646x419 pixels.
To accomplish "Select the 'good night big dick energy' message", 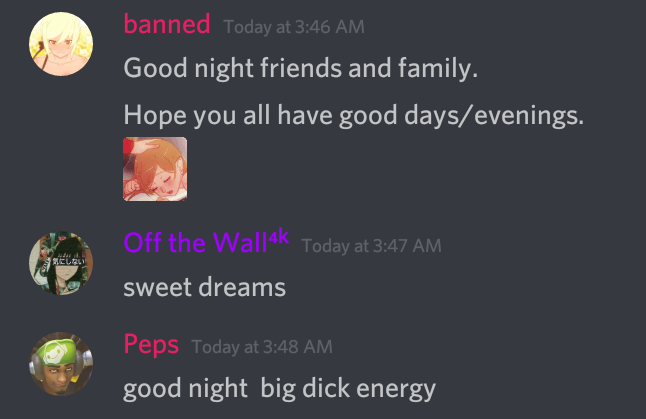I will 279,389.
